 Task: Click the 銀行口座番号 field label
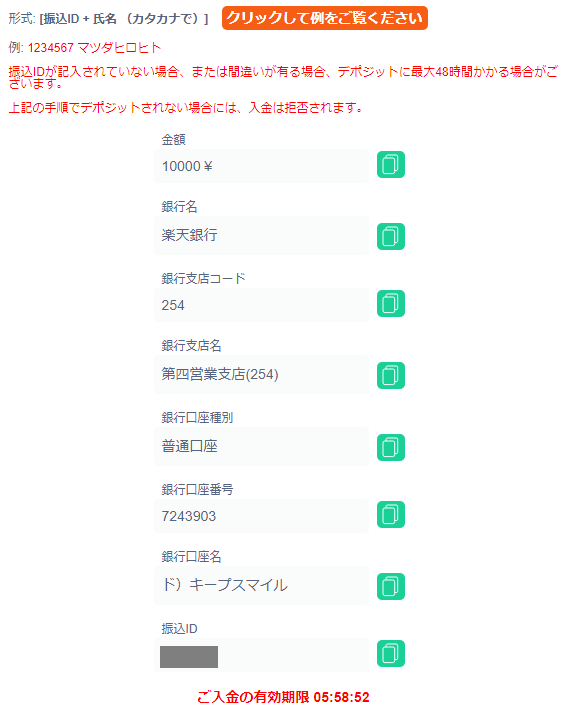[197, 489]
